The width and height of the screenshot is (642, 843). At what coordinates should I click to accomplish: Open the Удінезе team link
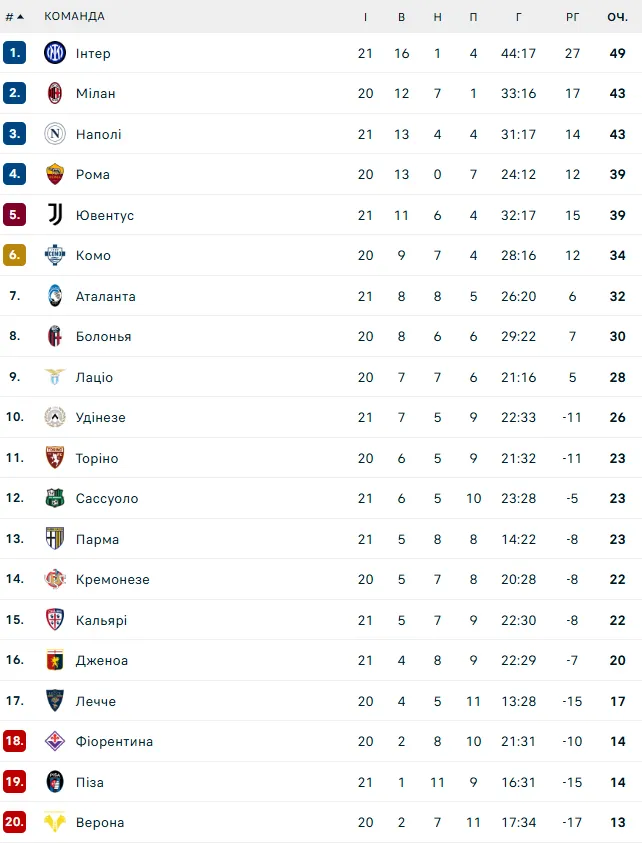pyautogui.click(x=100, y=418)
